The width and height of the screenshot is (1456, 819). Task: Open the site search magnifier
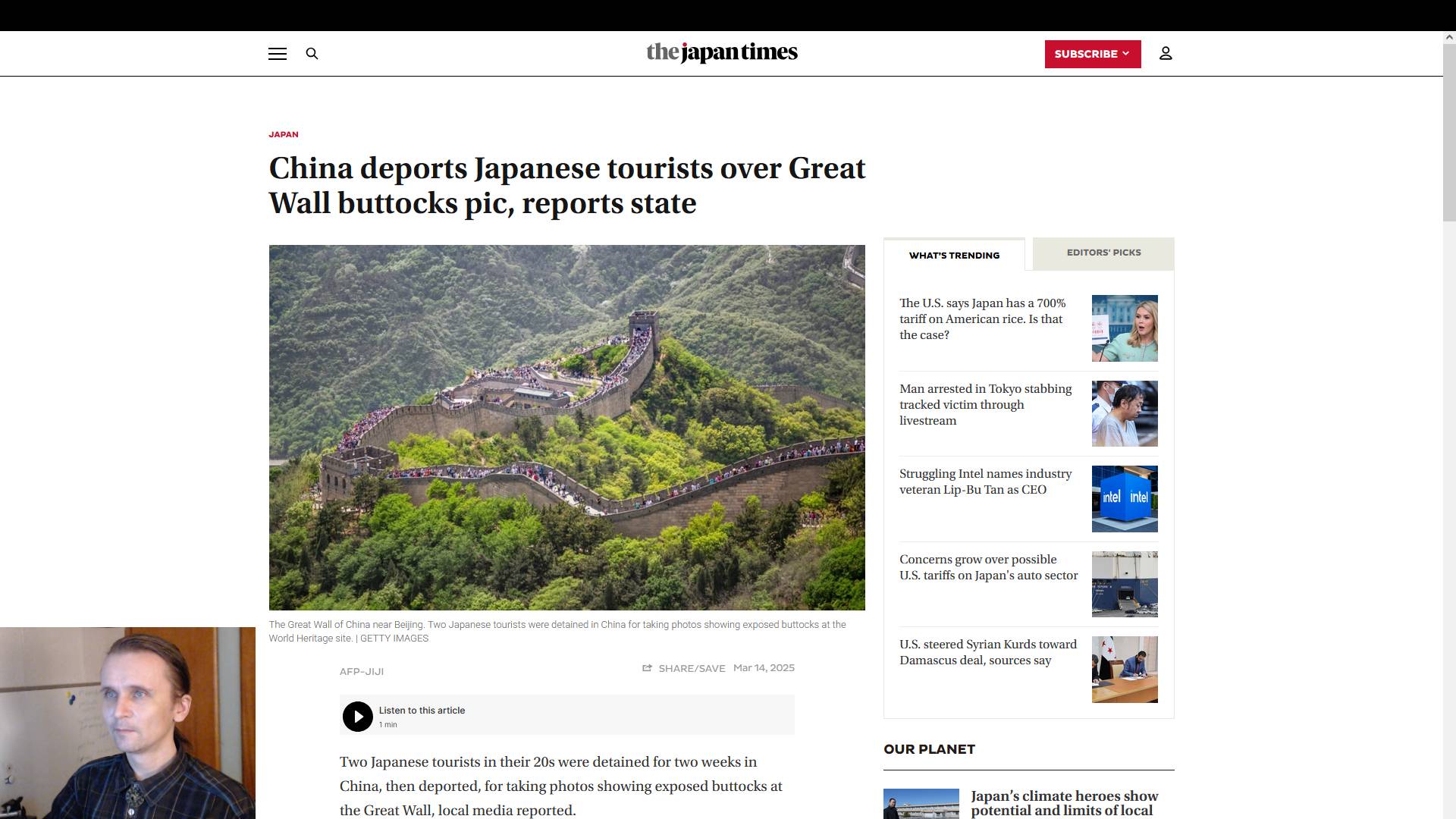312,54
